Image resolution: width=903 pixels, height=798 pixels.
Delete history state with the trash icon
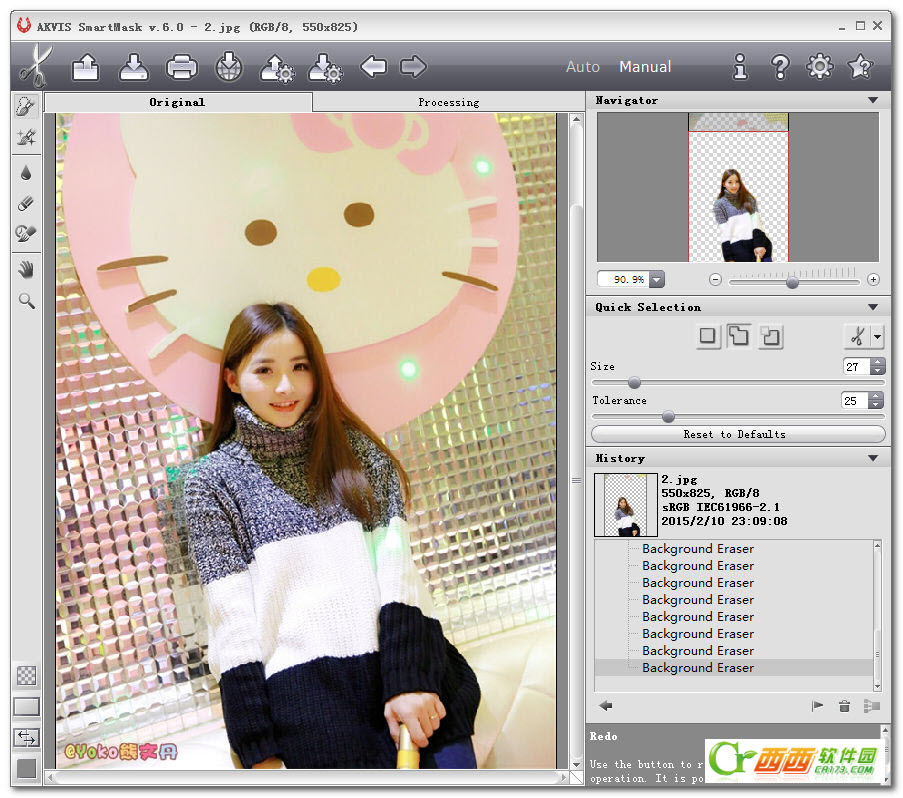point(844,706)
